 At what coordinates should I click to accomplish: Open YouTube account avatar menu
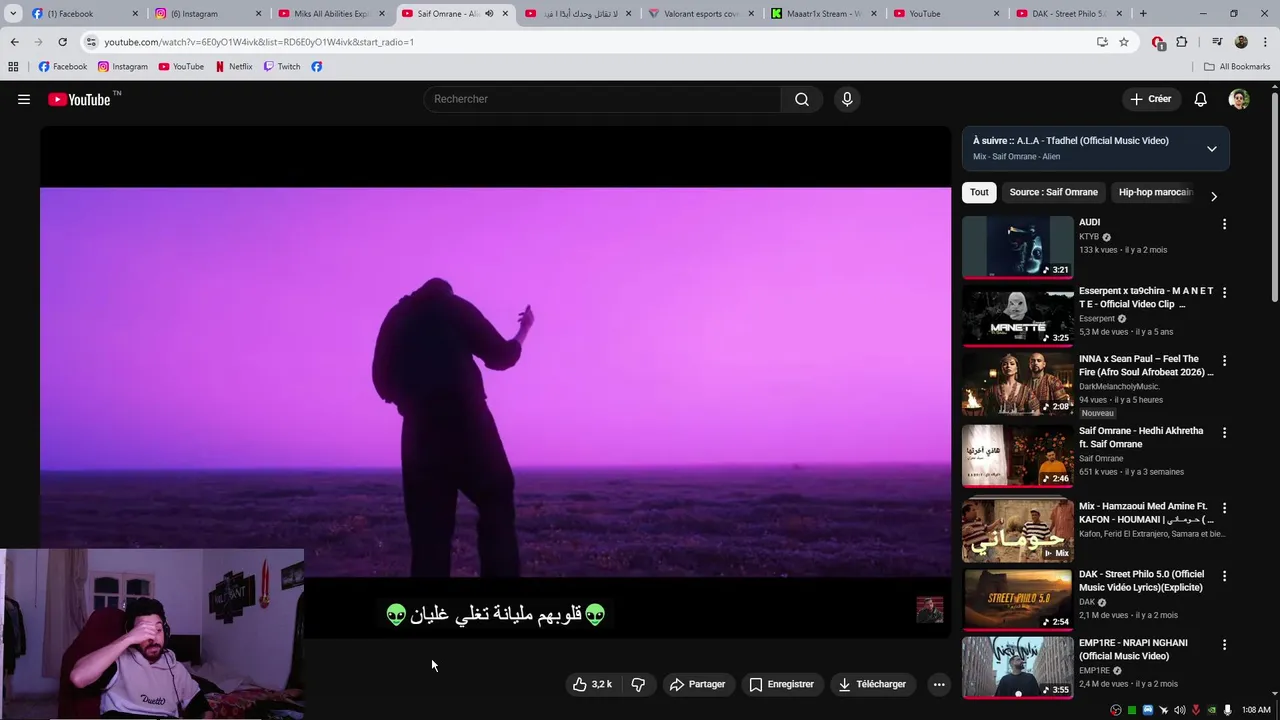(x=1239, y=99)
